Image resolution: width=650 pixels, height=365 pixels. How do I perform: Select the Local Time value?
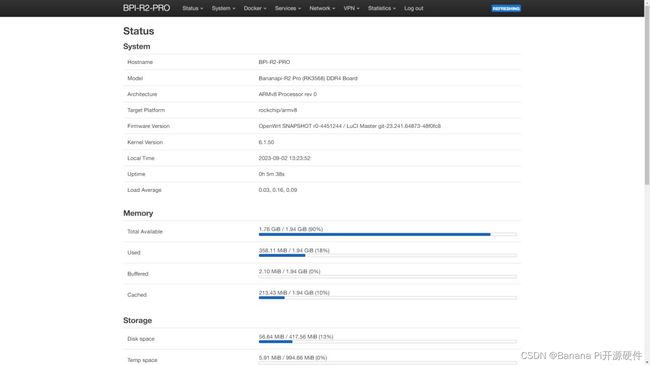pyautogui.click(x=284, y=158)
